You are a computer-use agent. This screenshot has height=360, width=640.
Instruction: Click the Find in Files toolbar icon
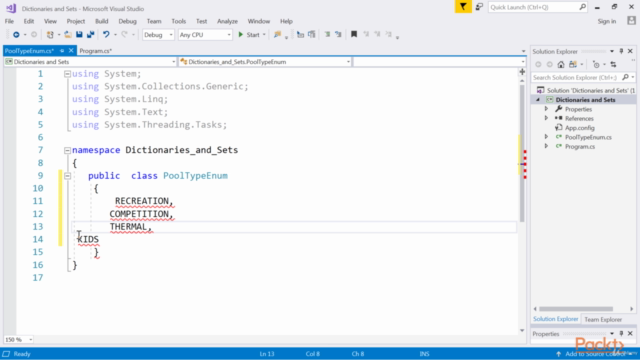tap(278, 35)
